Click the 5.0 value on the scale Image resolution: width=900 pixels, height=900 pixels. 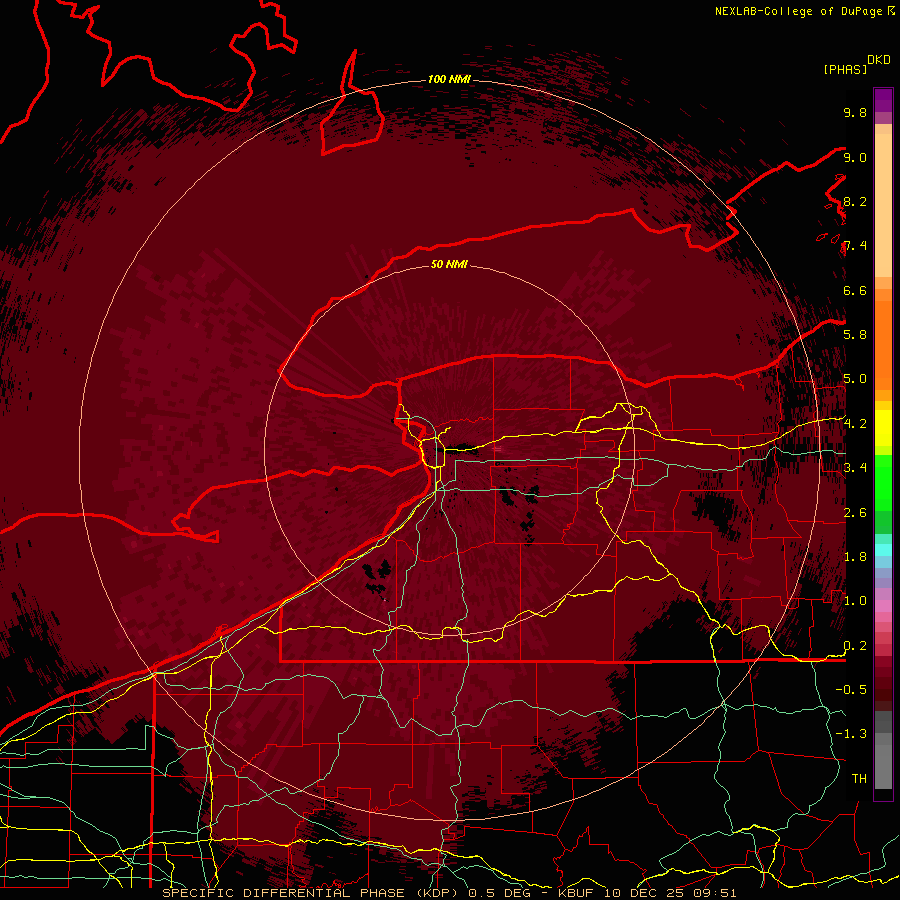(x=855, y=379)
